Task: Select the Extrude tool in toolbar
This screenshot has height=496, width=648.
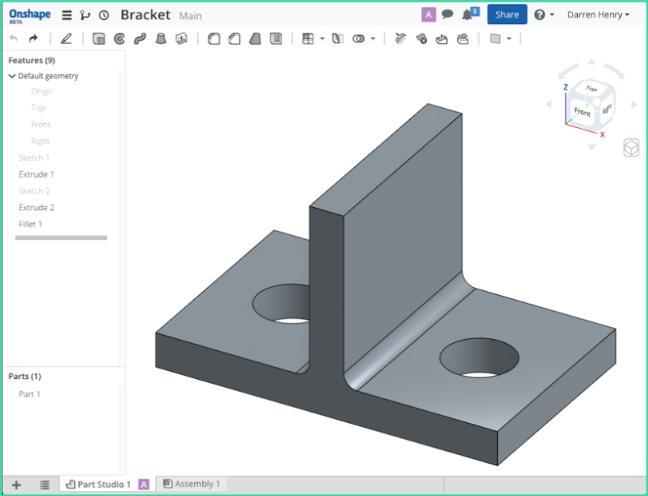Action: (98, 39)
